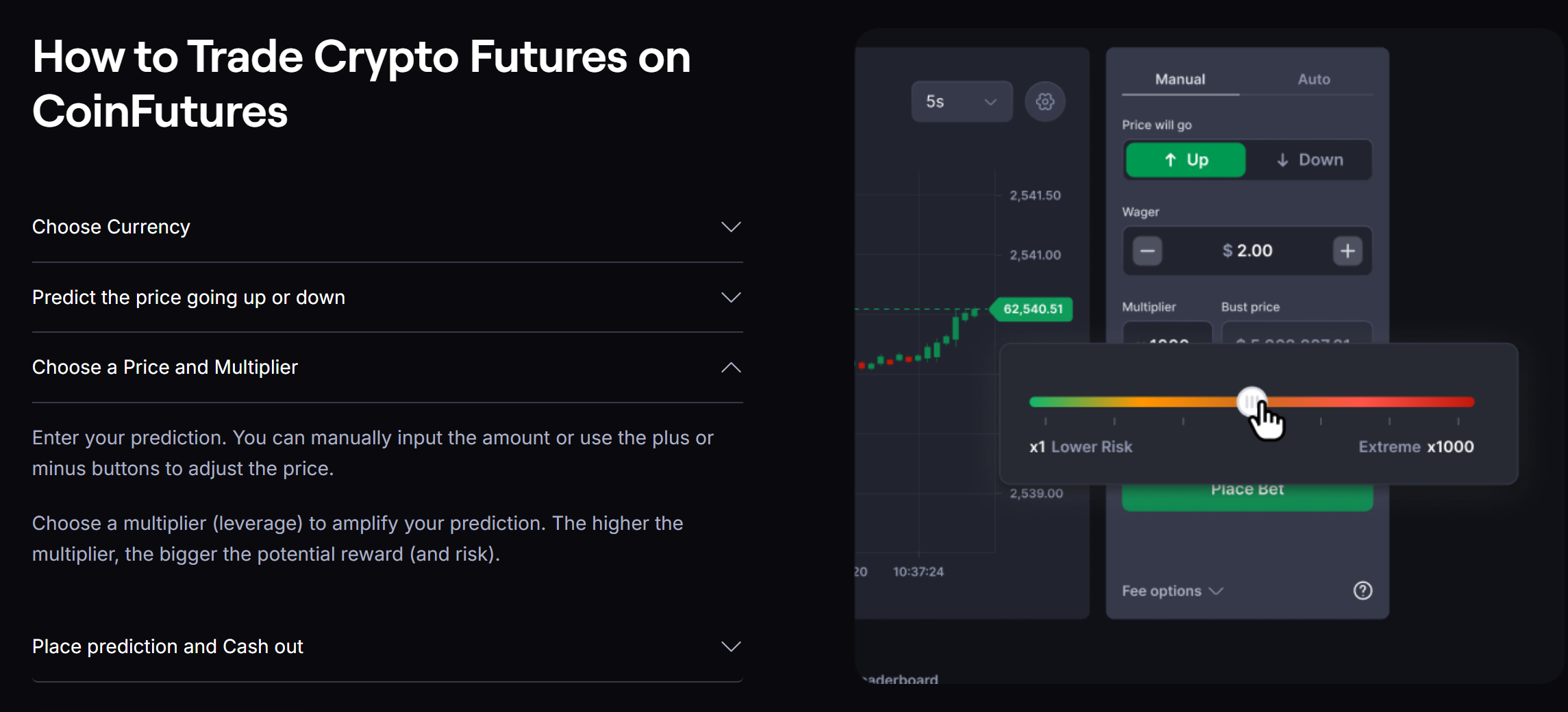Click the current price tag 62,540.51
The height and width of the screenshot is (712, 1568).
coord(1032,309)
